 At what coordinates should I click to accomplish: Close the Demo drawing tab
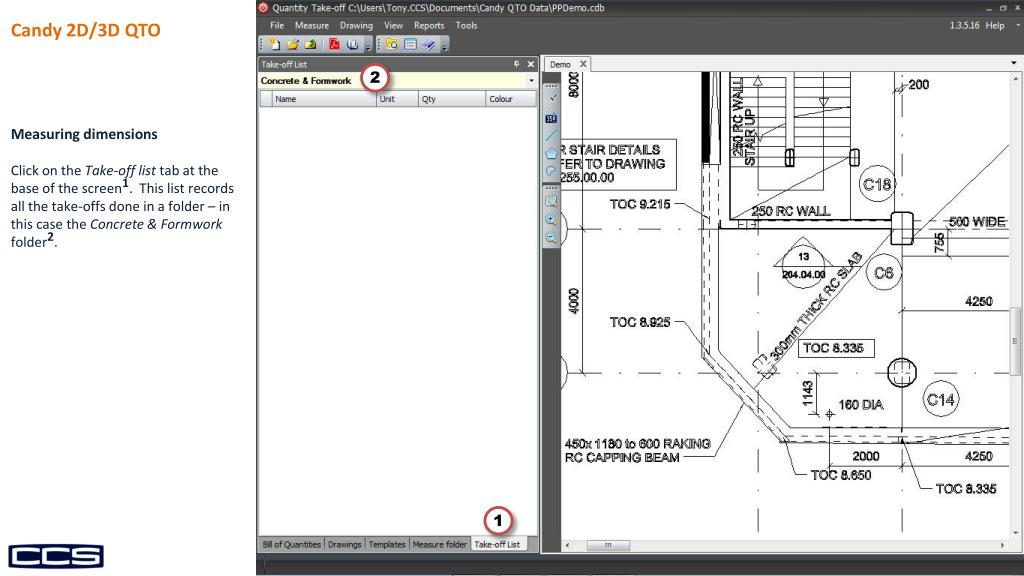pyautogui.click(x=583, y=64)
